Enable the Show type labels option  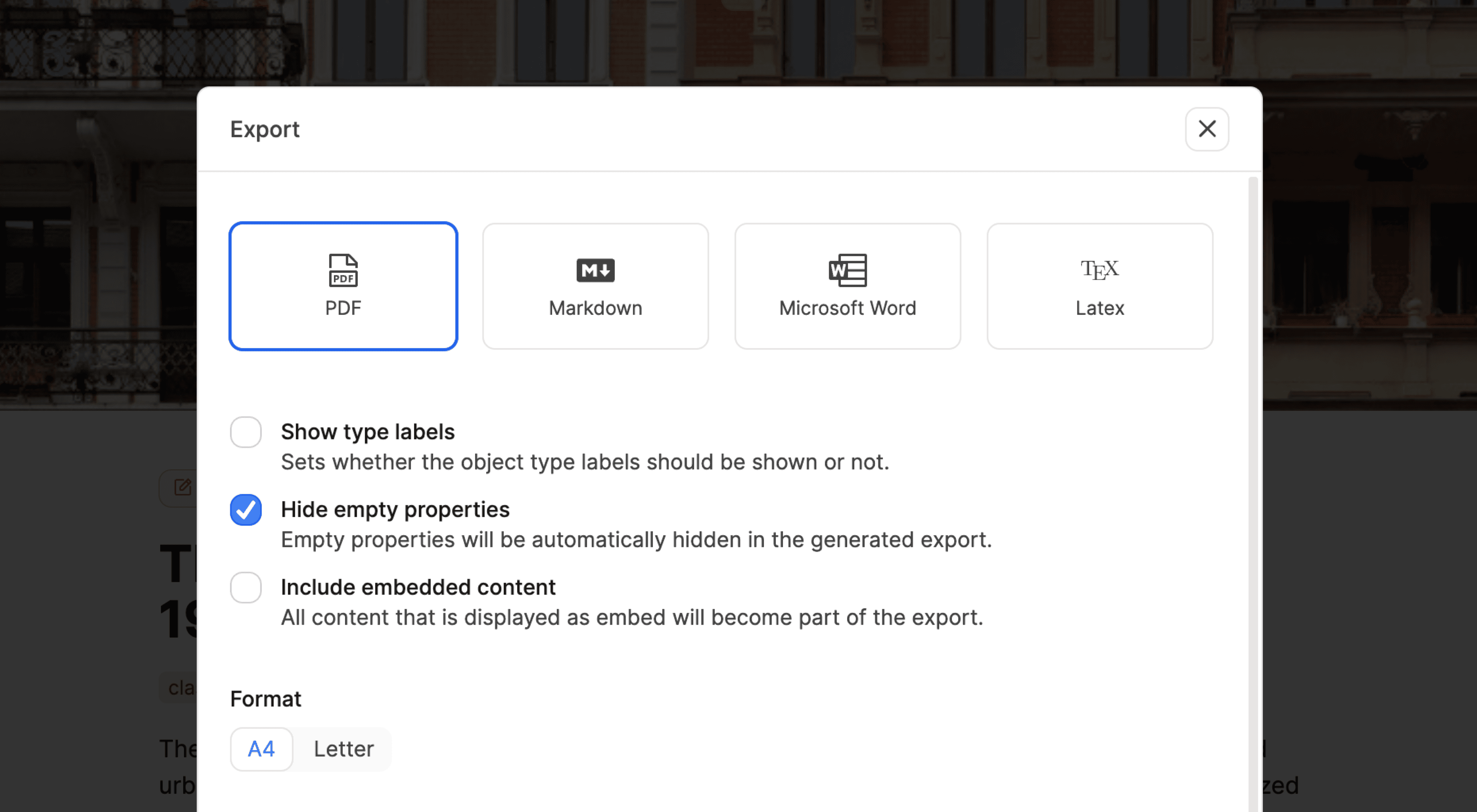246,432
